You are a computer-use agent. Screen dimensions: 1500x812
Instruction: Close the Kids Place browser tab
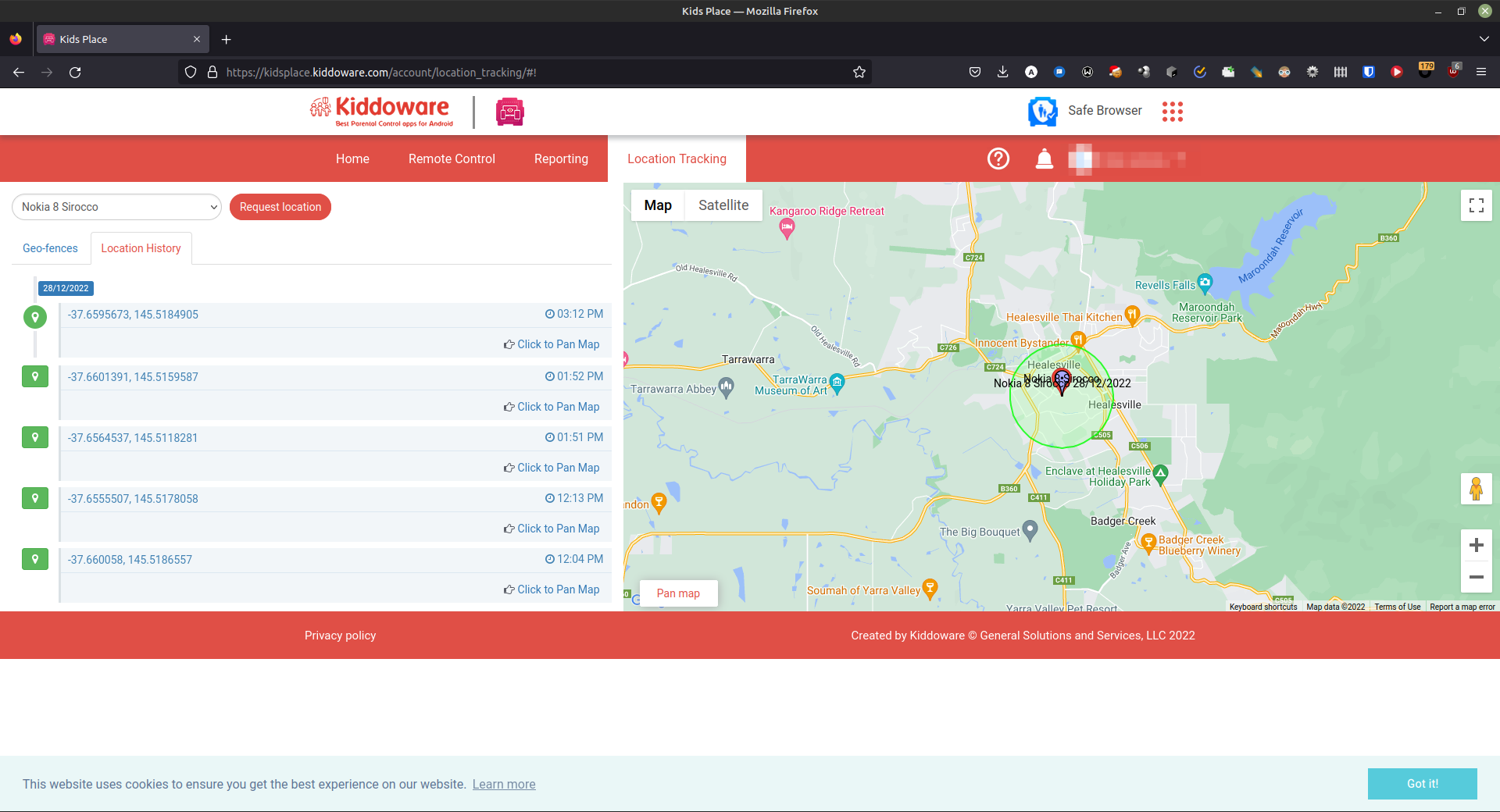[197, 39]
